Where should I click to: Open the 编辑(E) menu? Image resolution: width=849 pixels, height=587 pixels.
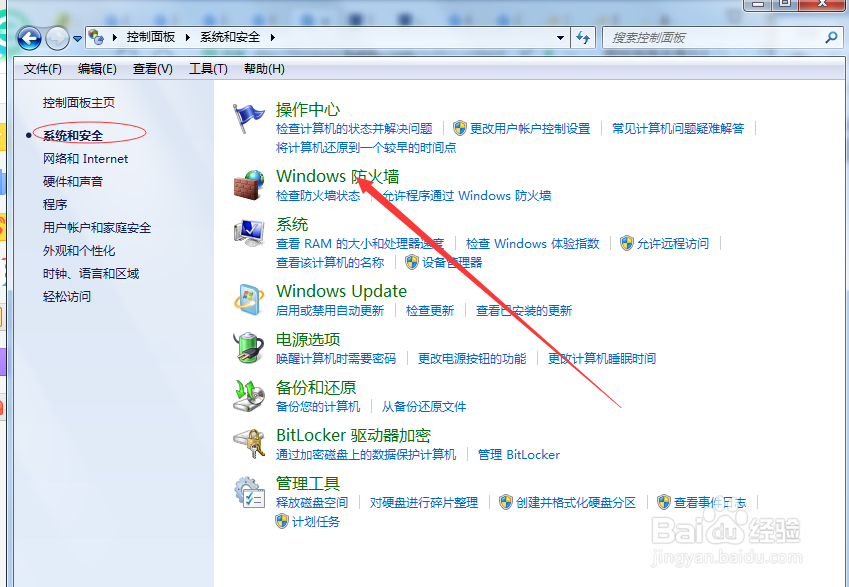(97, 69)
